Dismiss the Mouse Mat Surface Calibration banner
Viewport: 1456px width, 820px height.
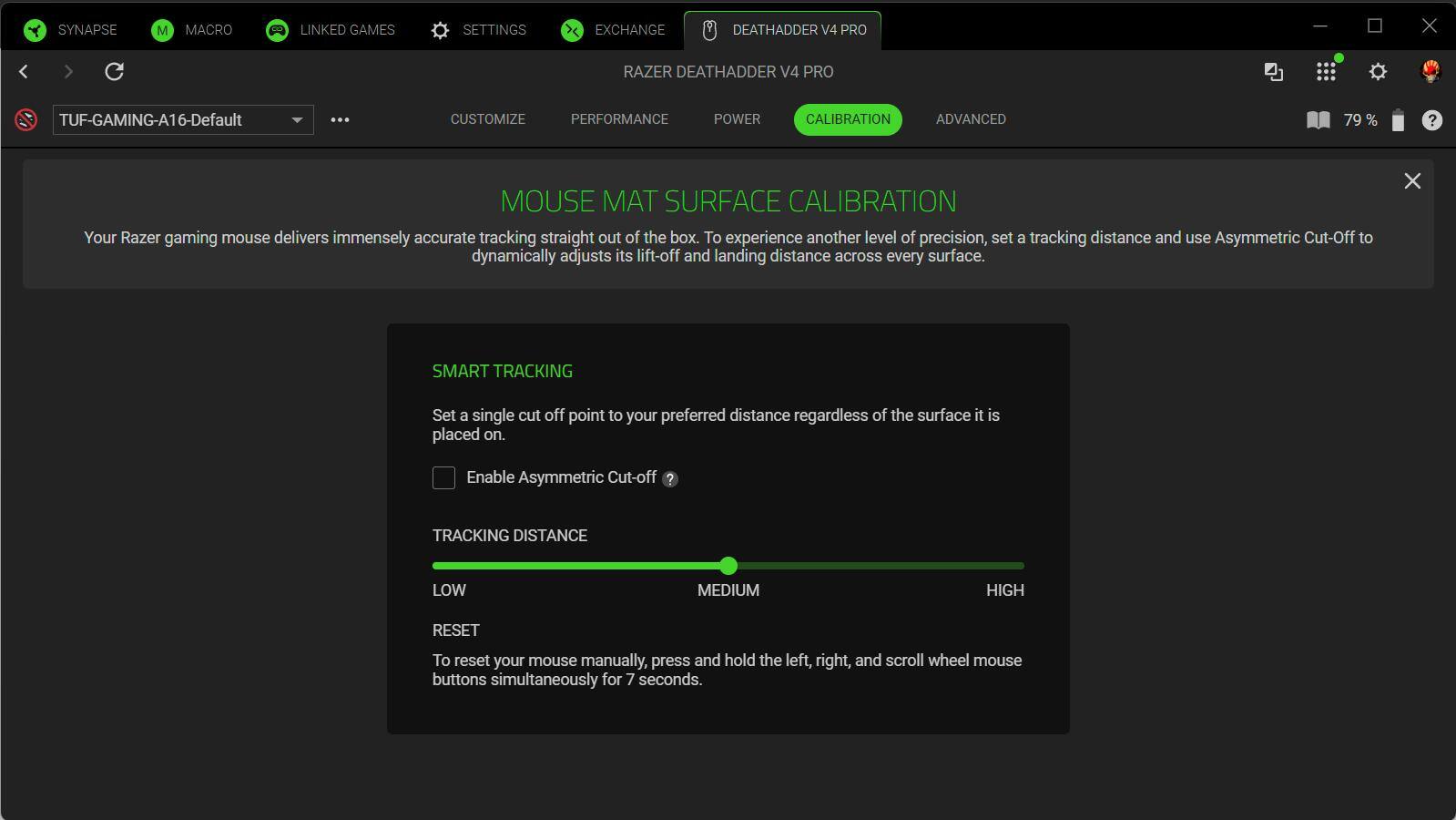(x=1411, y=181)
